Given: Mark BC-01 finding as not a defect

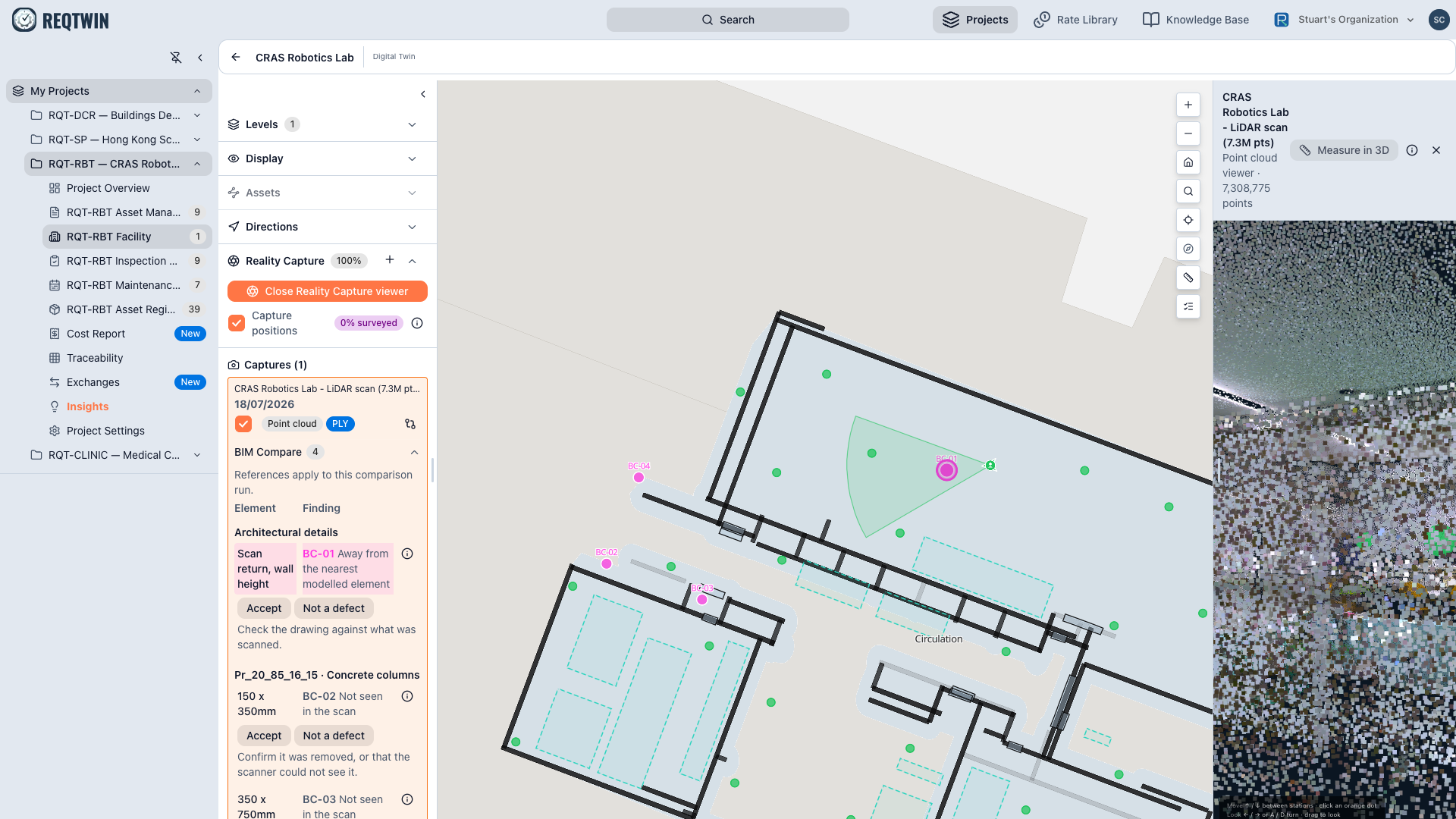Looking at the screenshot, I should coord(334,608).
